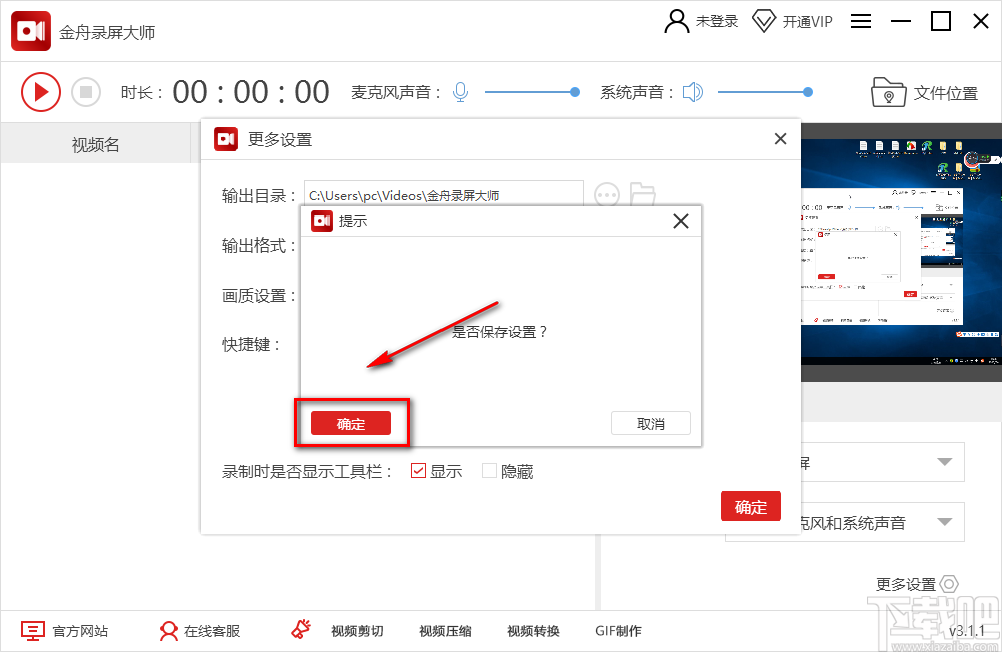This screenshot has width=1002, height=652.
Task: Open the hamburger main menu
Action: tap(861, 21)
